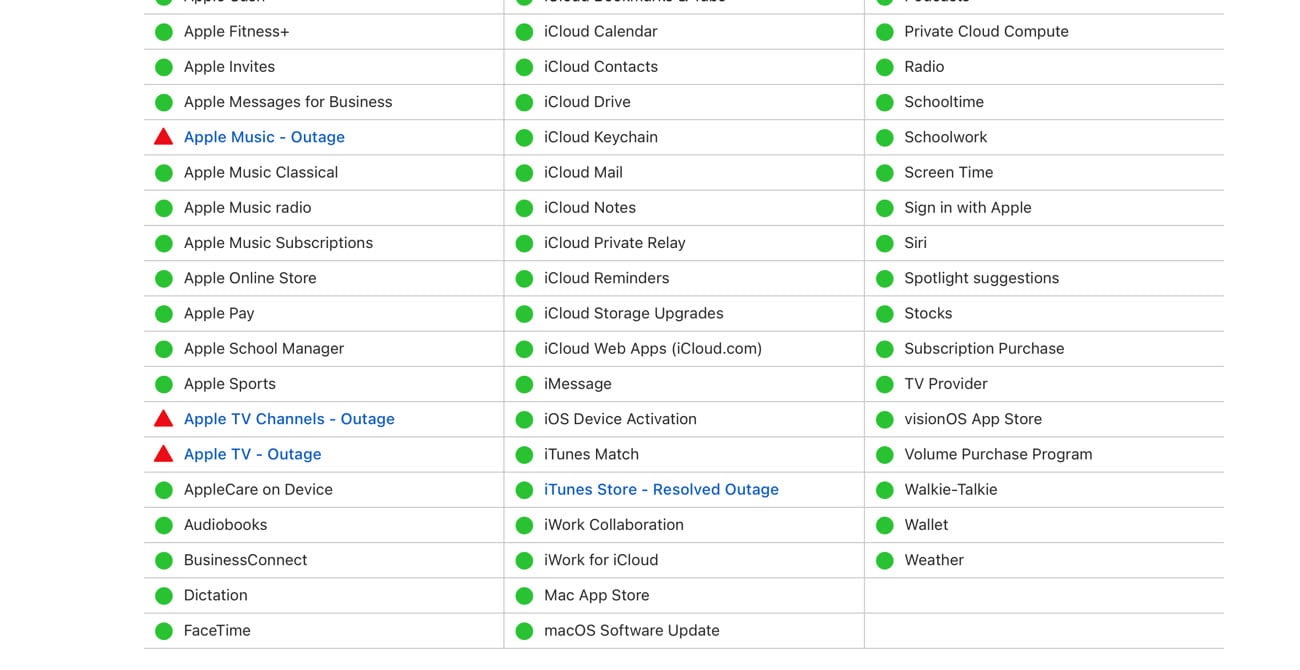Click the green dot next to Apple Pay
This screenshot has width=1300, height=670.
point(164,314)
